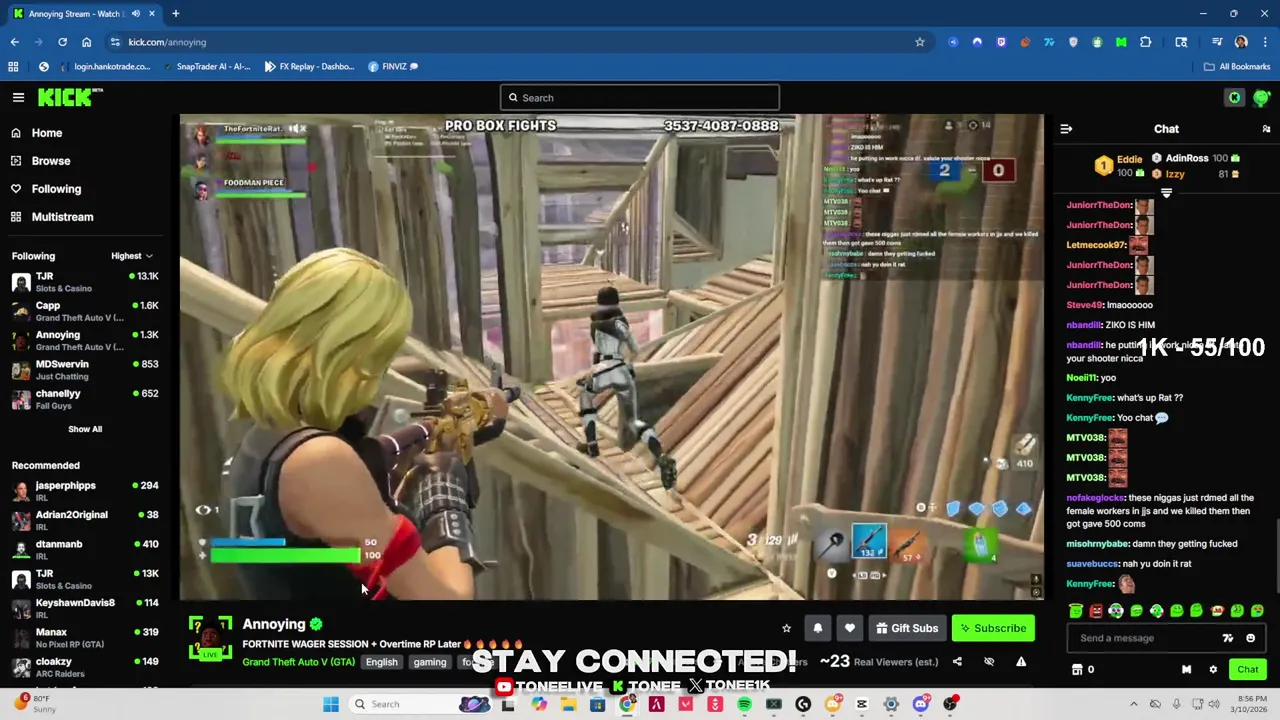
Task: Click the star favorite icon by Annoying
Action: click(786, 628)
